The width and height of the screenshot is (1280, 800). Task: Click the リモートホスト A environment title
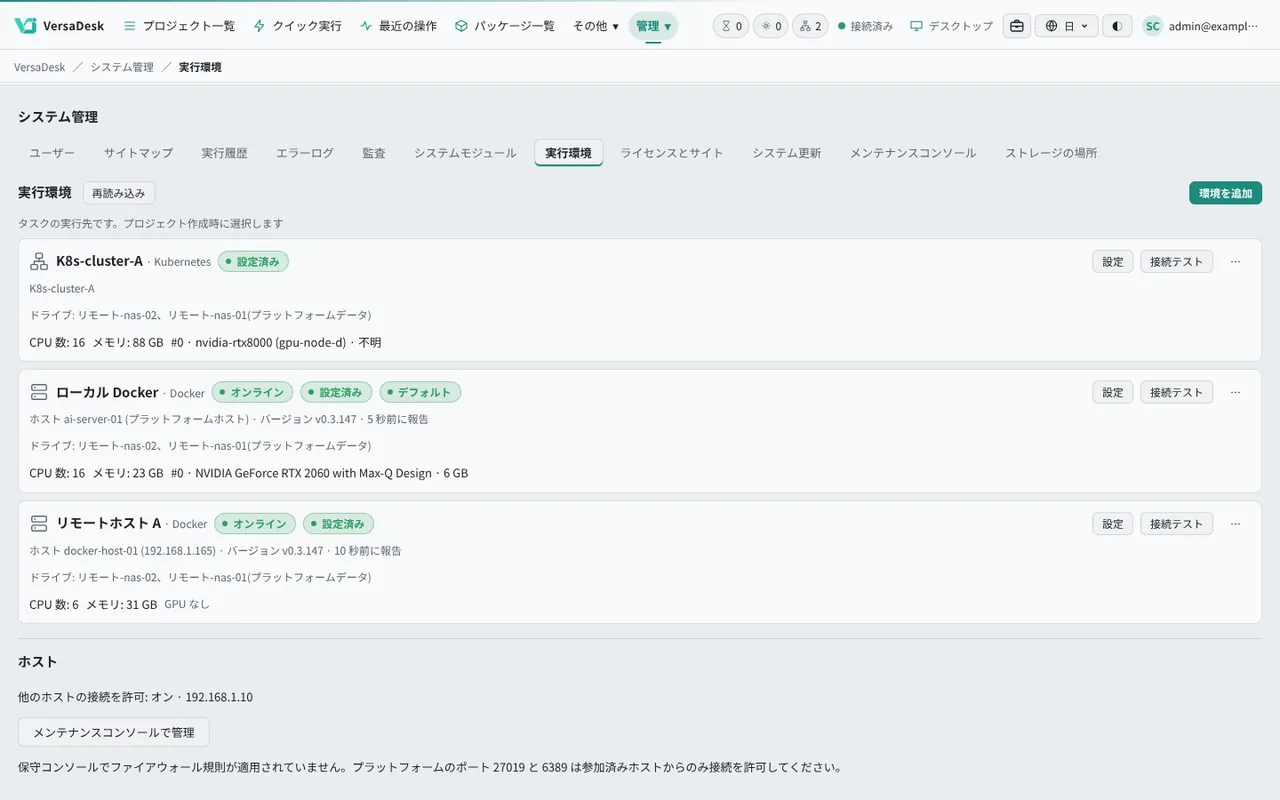[x=109, y=523]
